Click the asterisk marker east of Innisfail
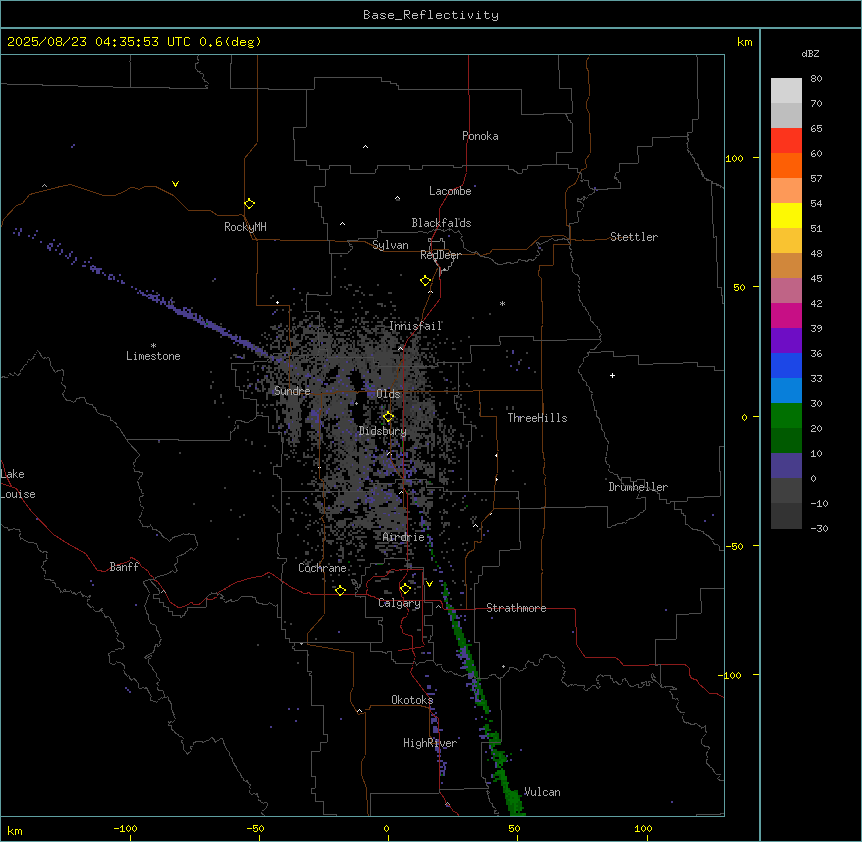 [502, 303]
